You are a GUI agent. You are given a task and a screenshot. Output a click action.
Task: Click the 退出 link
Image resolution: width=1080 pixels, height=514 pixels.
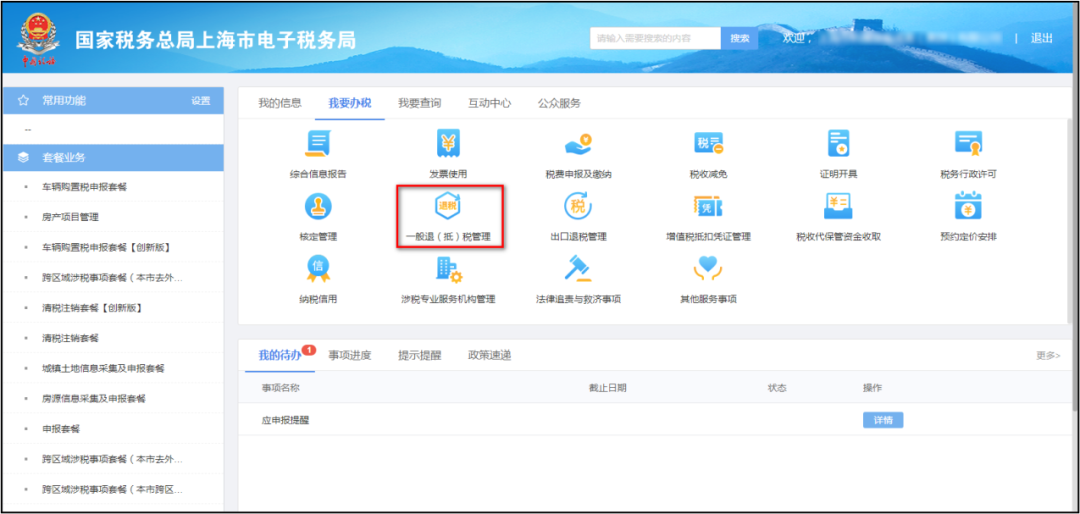[x=1041, y=39]
